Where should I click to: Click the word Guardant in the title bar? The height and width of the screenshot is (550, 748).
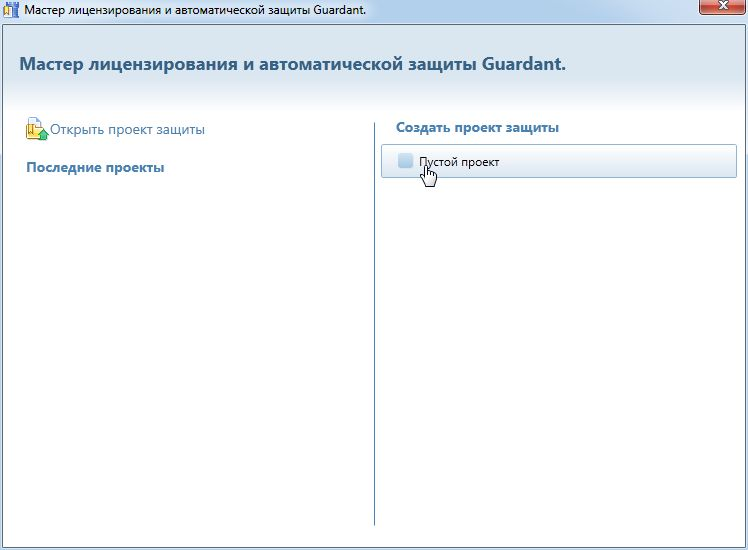click(x=339, y=9)
